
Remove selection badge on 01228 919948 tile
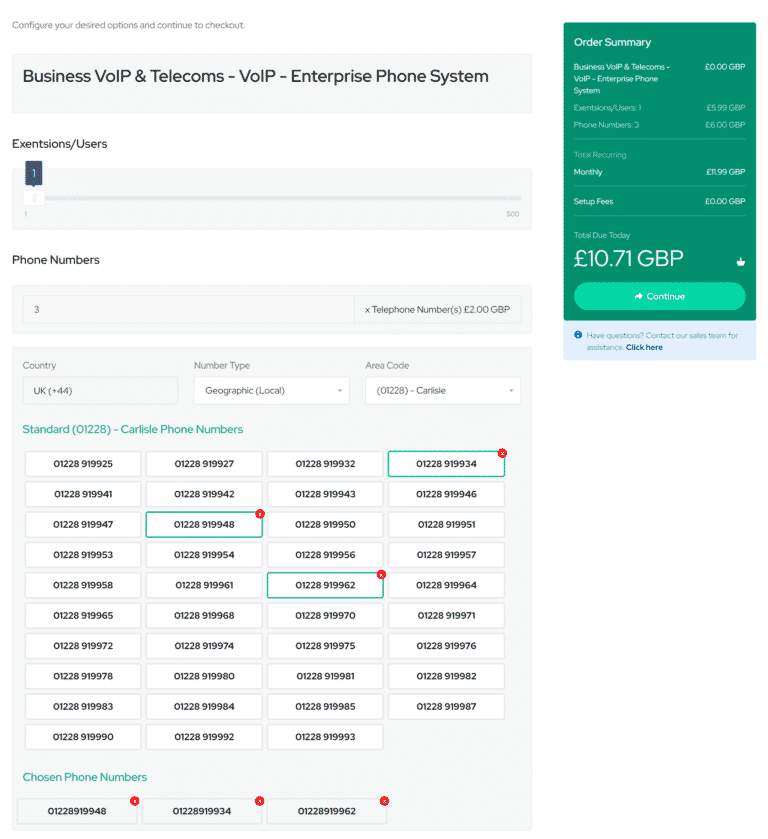pos(260,514)
